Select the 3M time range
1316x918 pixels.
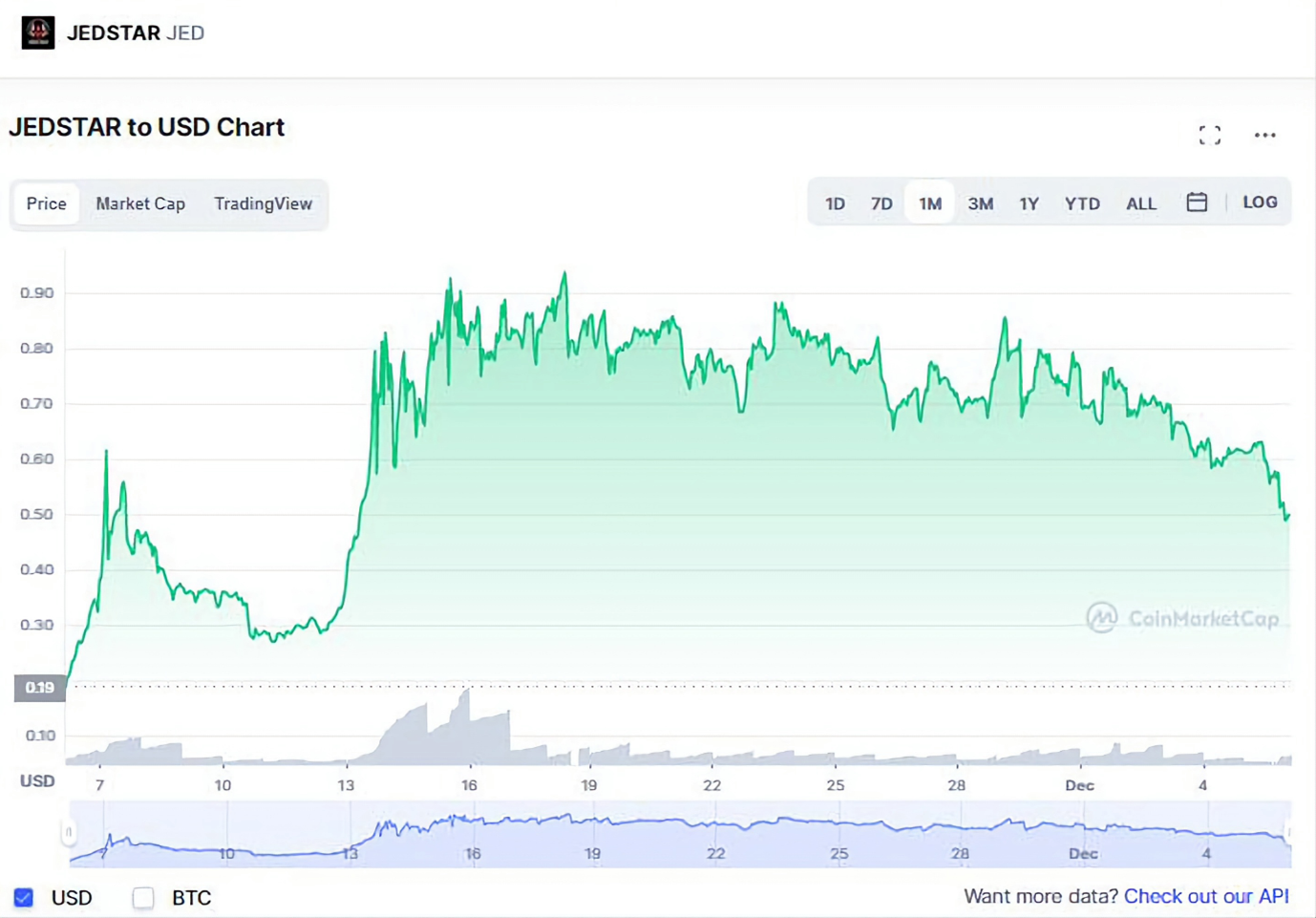click(981, 203)
